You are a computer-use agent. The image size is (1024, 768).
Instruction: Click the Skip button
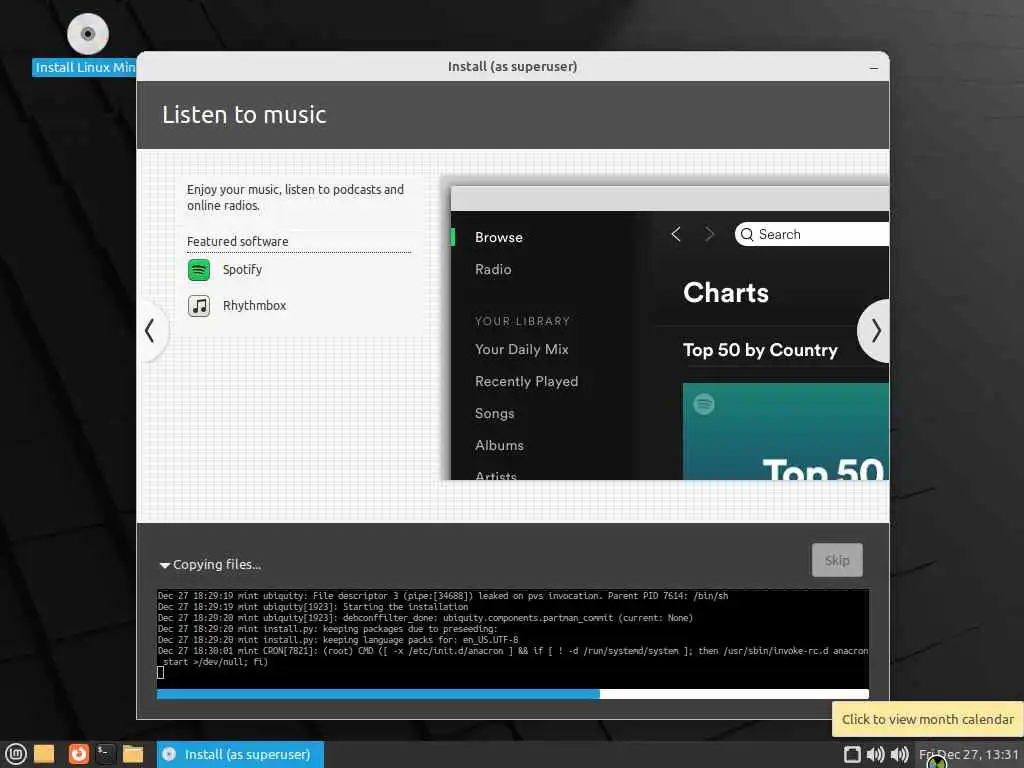pyautogui.click(x=837, y=560)
